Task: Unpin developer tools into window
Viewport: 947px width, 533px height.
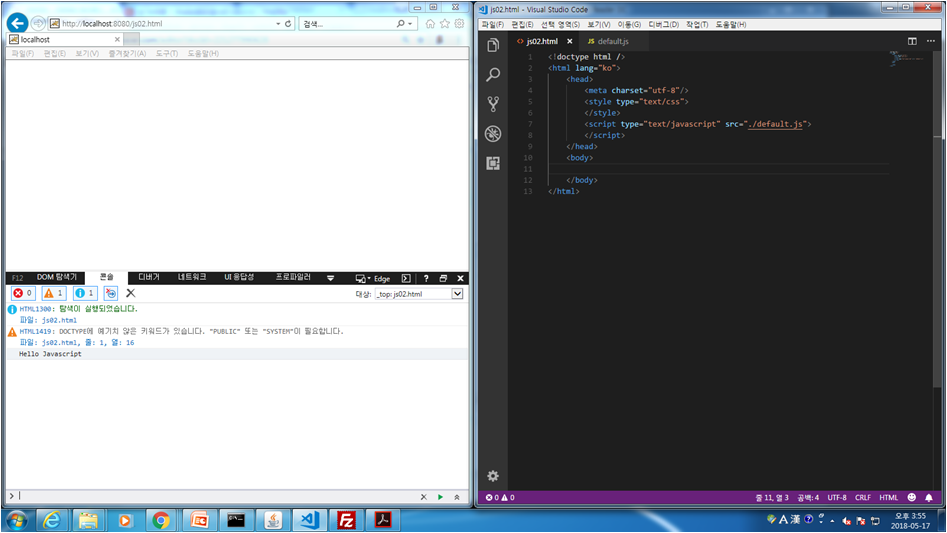Action: tap(443, 278)
